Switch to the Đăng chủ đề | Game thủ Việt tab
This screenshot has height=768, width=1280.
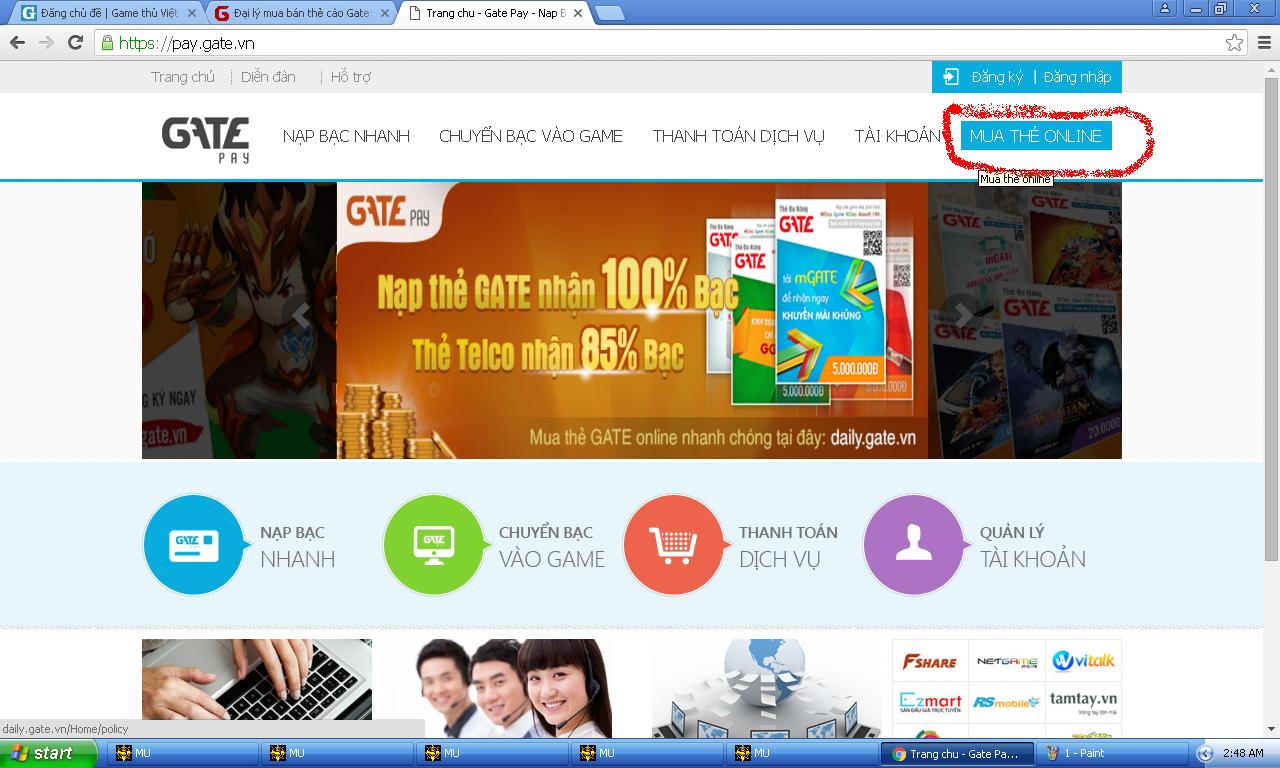(107, 13)
